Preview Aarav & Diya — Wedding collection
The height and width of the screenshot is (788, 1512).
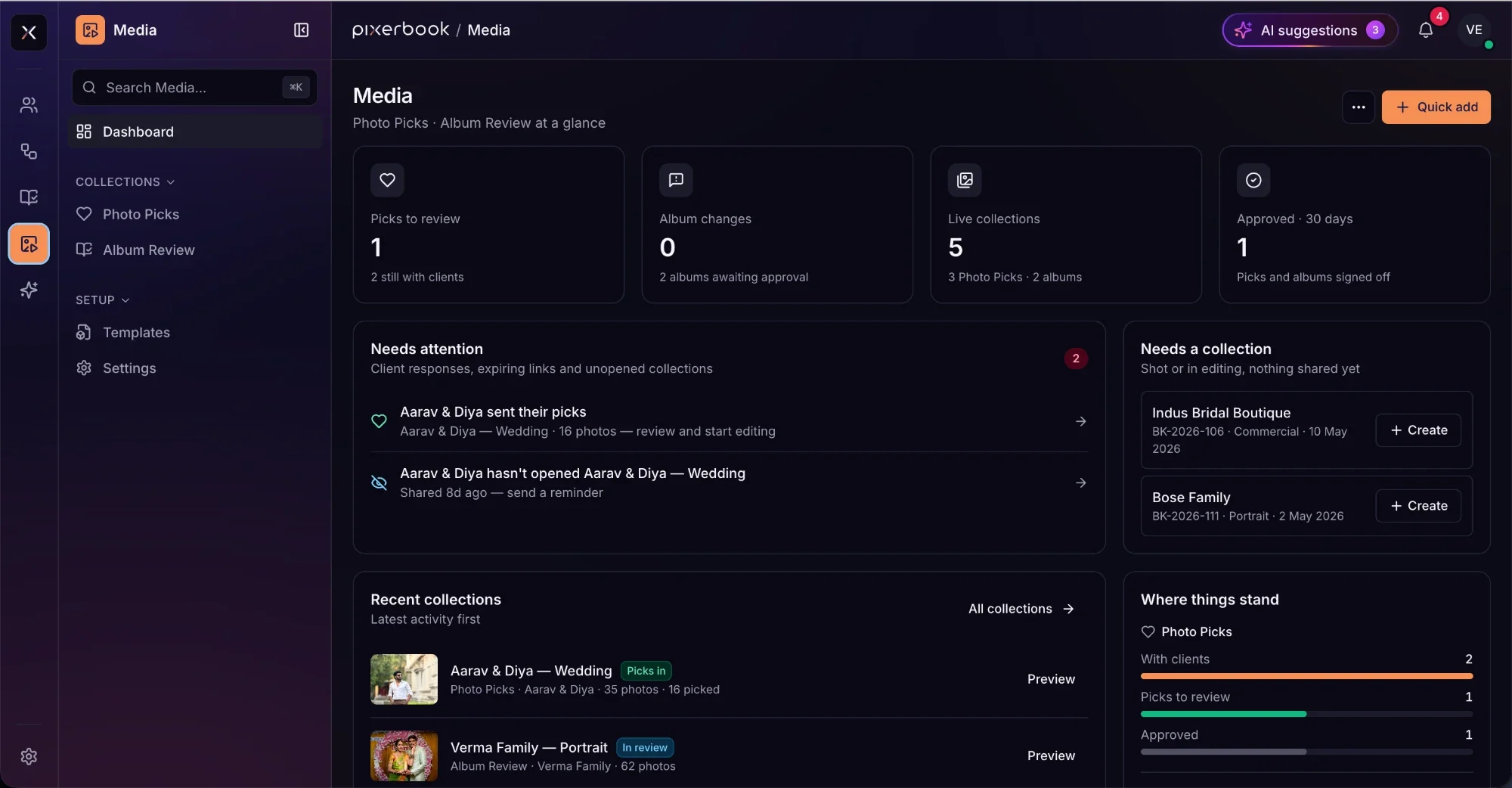(x=1051, y=679)
